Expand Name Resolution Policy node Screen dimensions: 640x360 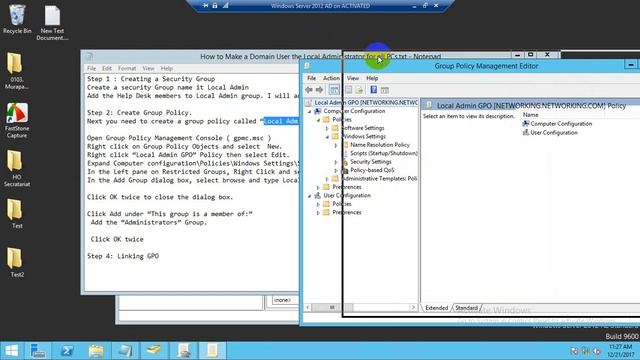tap(336, 145)
